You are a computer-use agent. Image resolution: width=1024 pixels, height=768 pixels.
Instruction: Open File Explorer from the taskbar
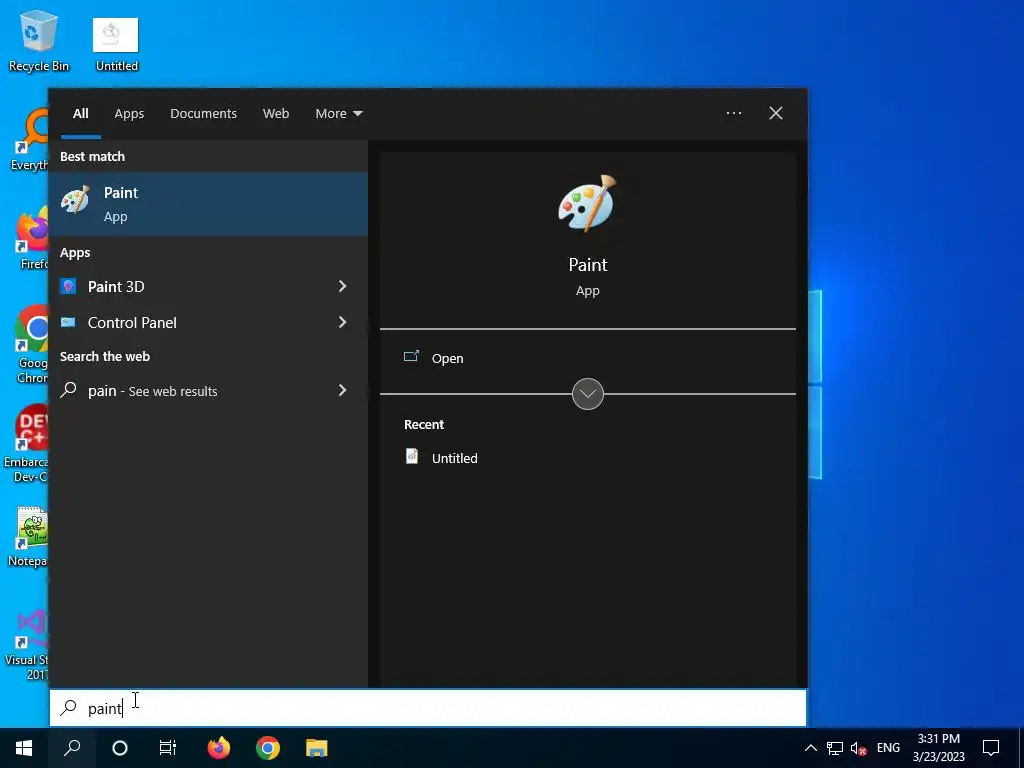click(x=317, y=748)
